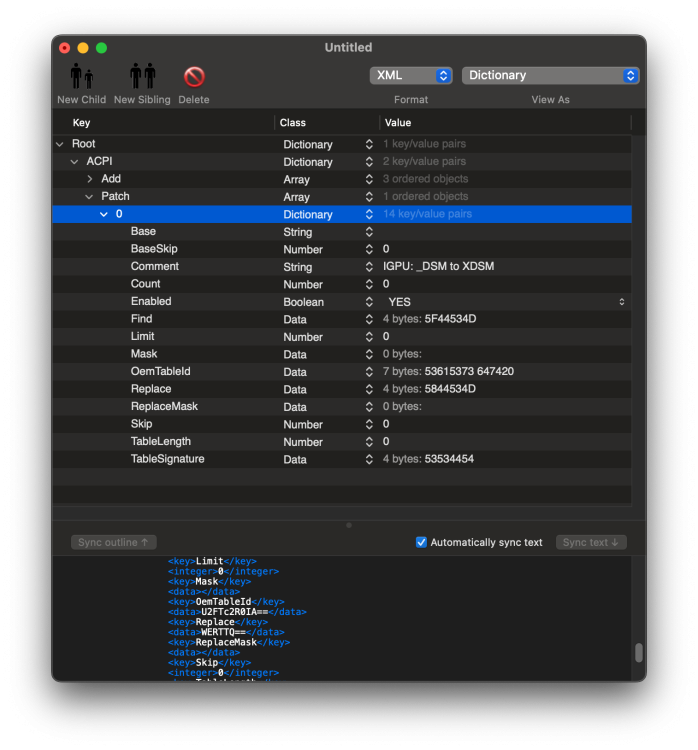The height and width of the screenshot is (750, 698).
Task: Open class stepper for Skip row
Action: point(369,424)
